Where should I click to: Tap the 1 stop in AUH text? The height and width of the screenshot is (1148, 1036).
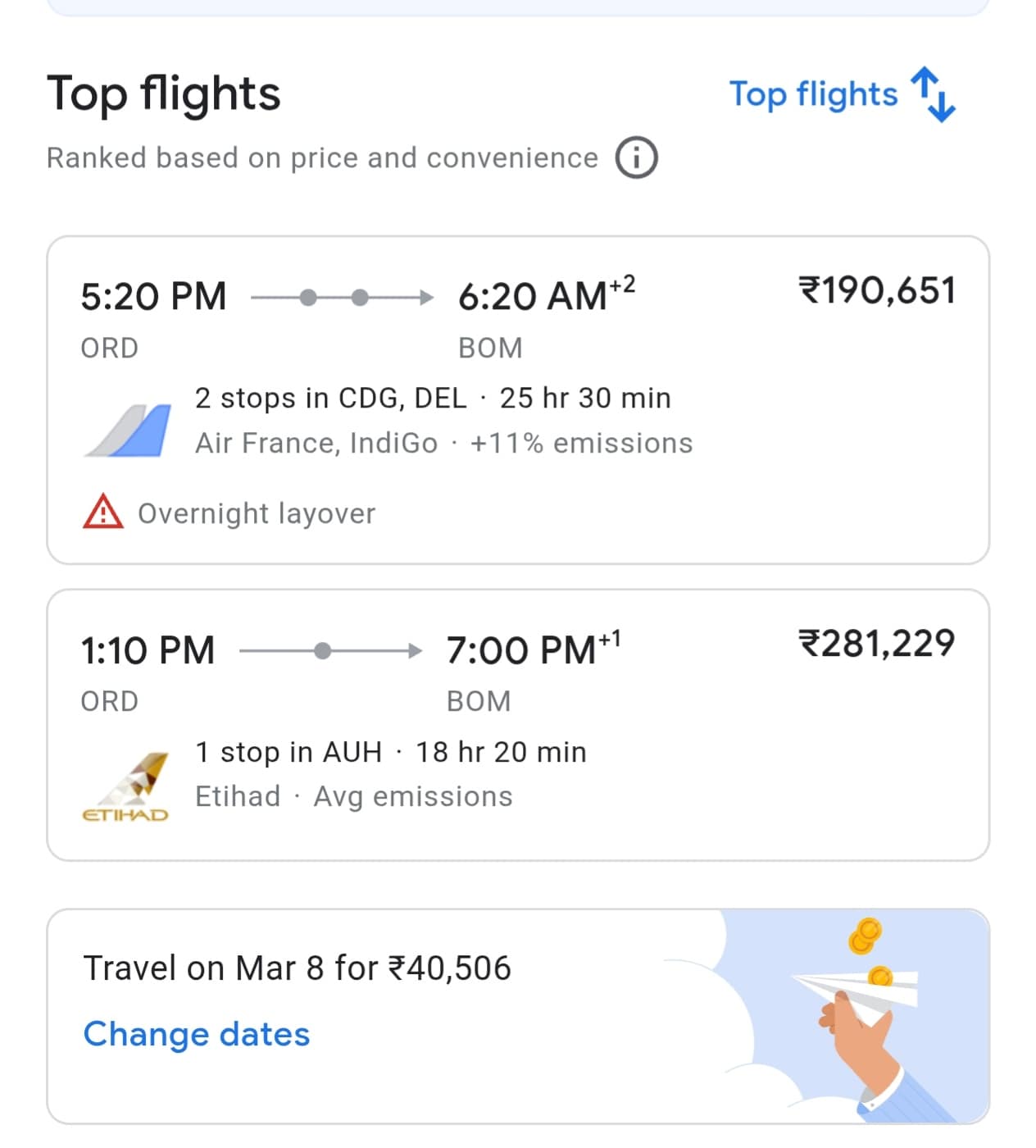[x=289, y=752]
